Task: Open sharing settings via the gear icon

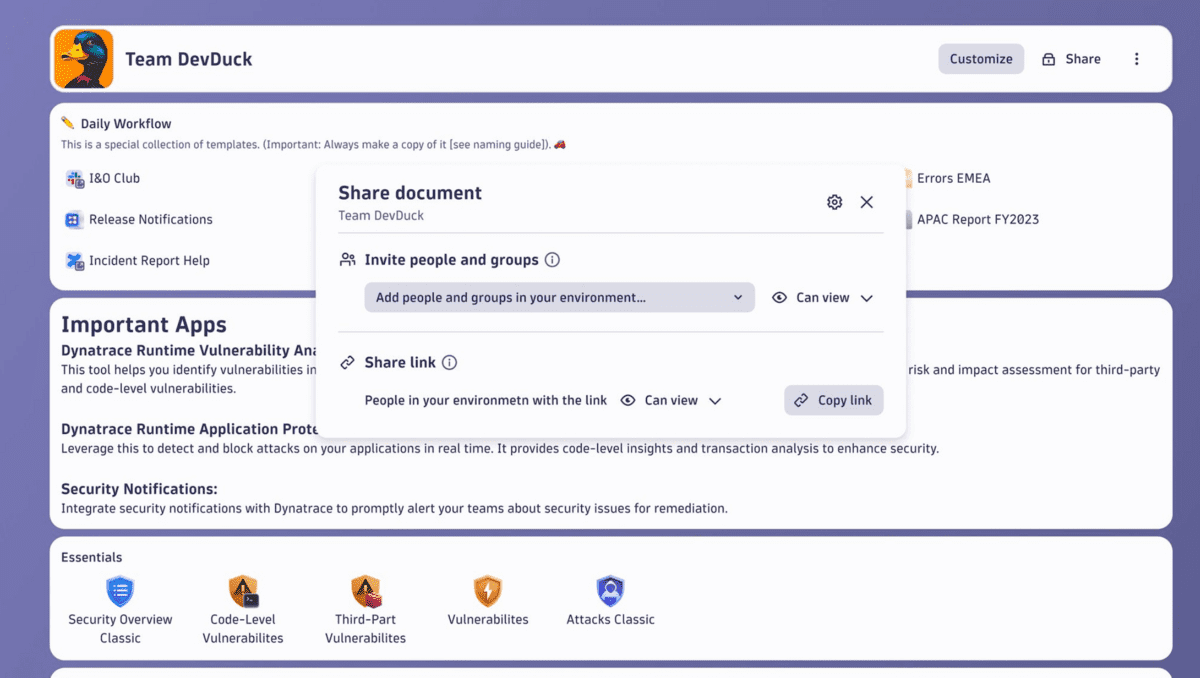Action: point(834,201)
